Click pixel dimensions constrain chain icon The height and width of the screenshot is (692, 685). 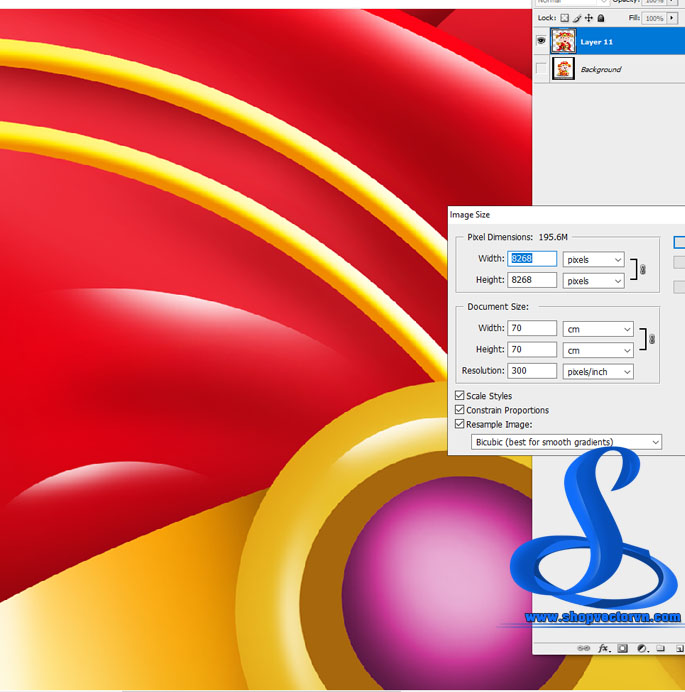click(643, 269)
